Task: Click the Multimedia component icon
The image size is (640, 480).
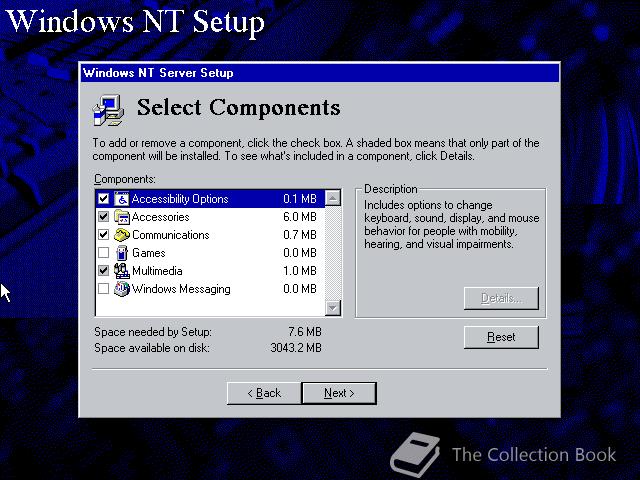Action: (122, 271)
